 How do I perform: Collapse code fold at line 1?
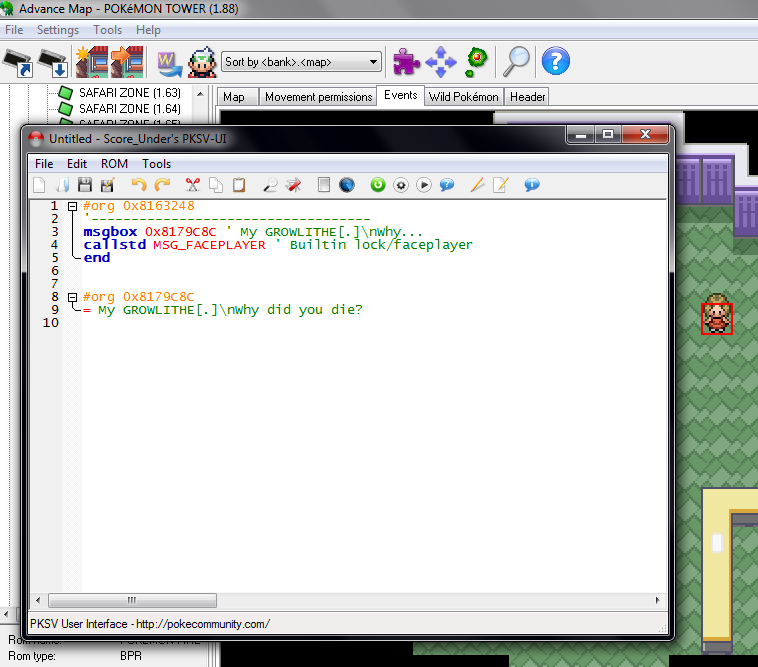click(73, 206)
